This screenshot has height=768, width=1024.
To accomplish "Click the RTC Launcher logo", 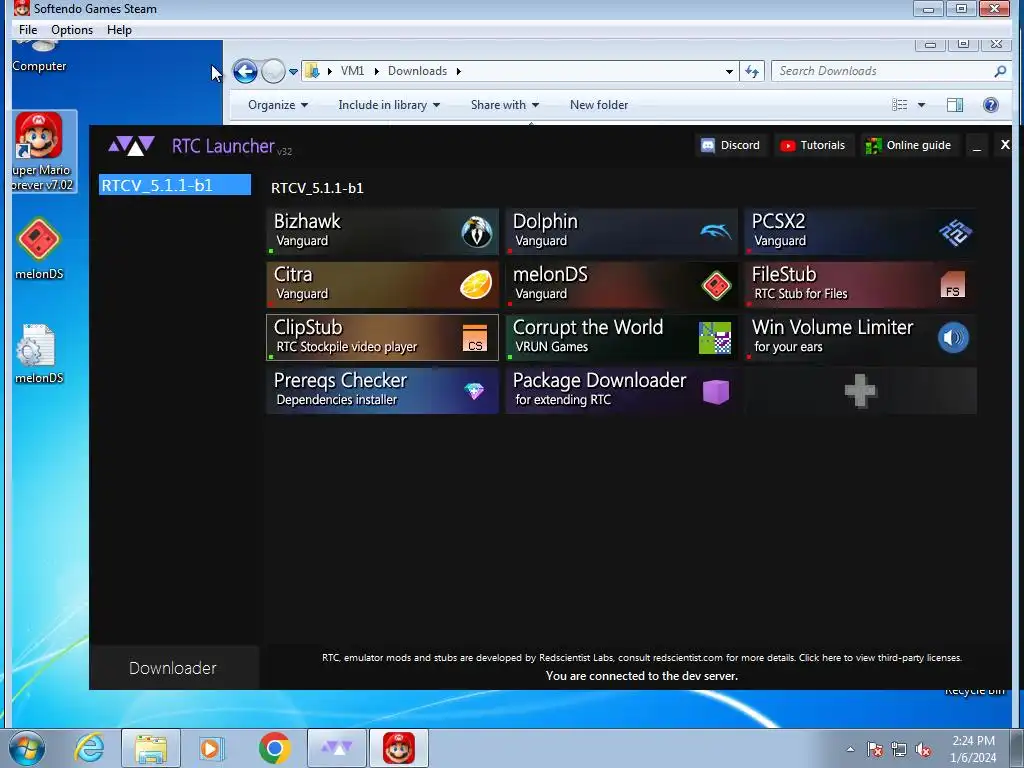I will point(131,145).
